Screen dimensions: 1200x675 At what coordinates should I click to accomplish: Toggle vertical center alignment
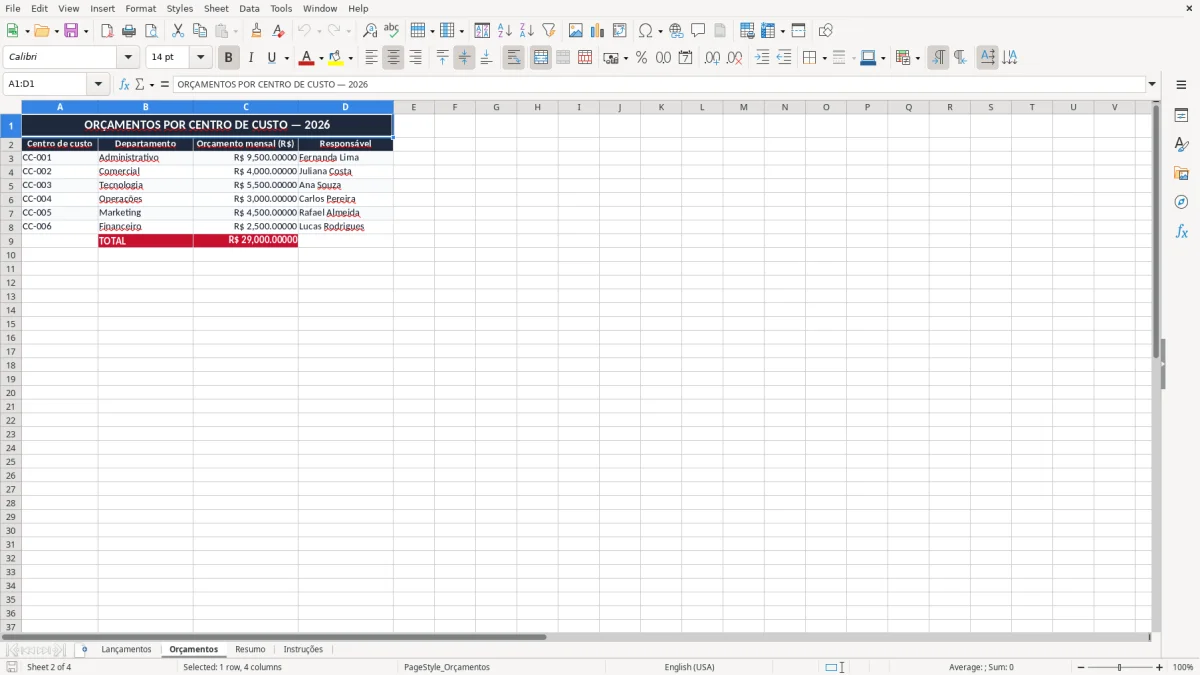coord(464,58)
